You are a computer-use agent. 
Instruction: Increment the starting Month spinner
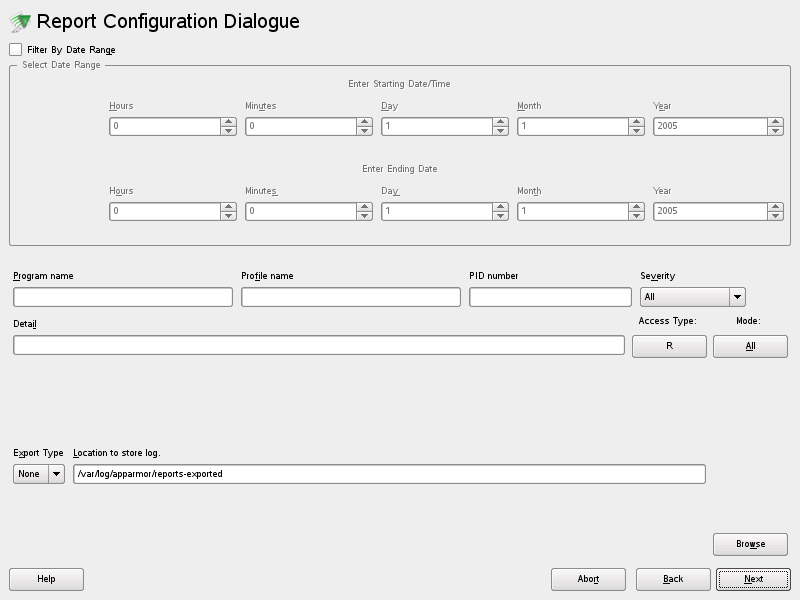point(637,122)
